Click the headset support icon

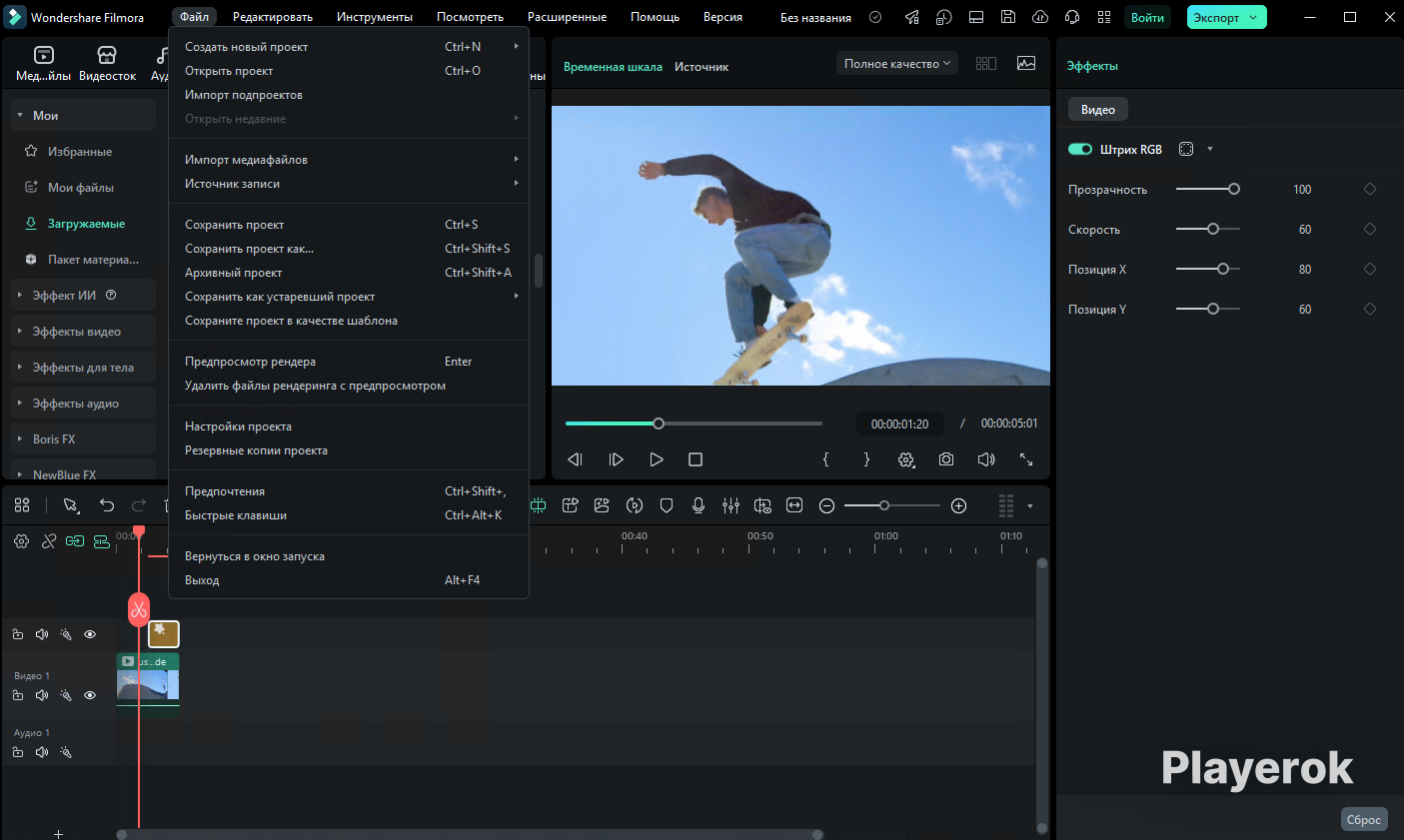(x=1072, y=17)
